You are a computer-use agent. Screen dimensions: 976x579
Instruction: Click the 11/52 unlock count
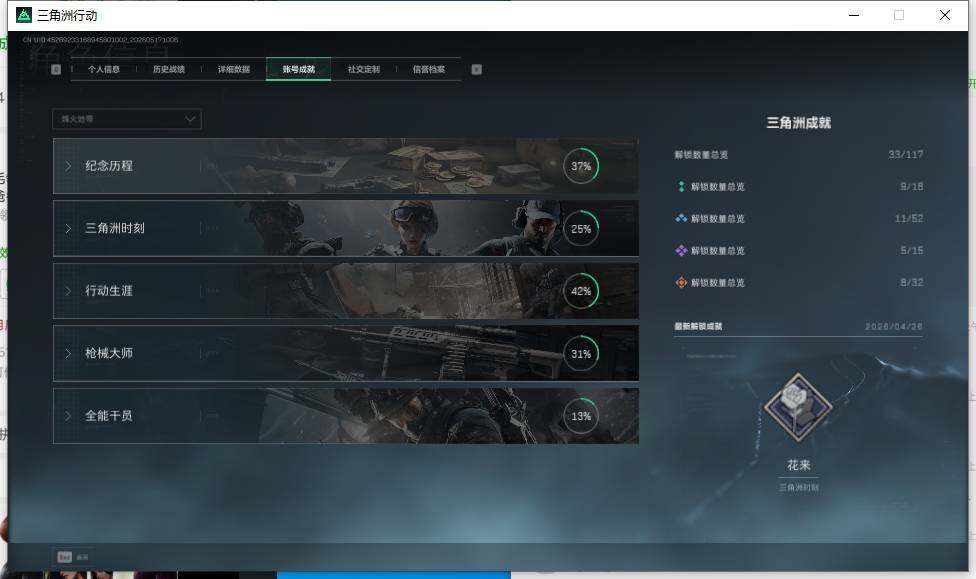tap(909, 218)
